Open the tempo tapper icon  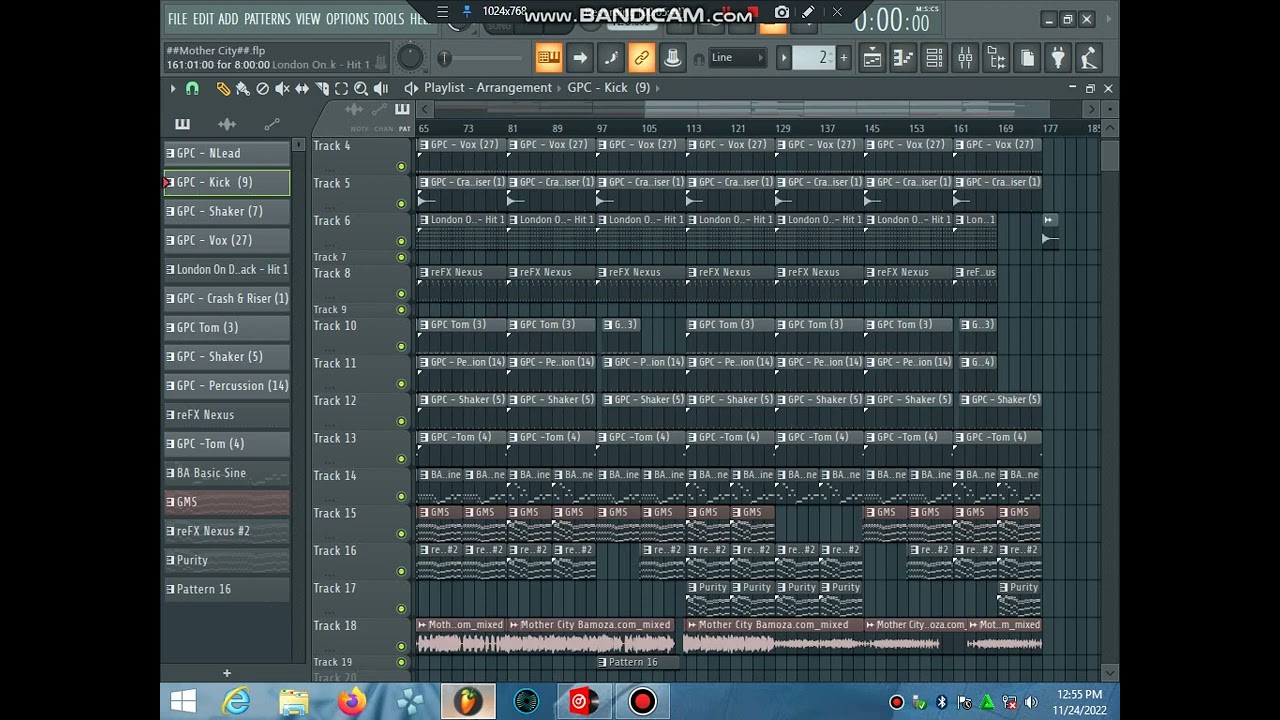pyautogui.click(x=1089, y=58)
